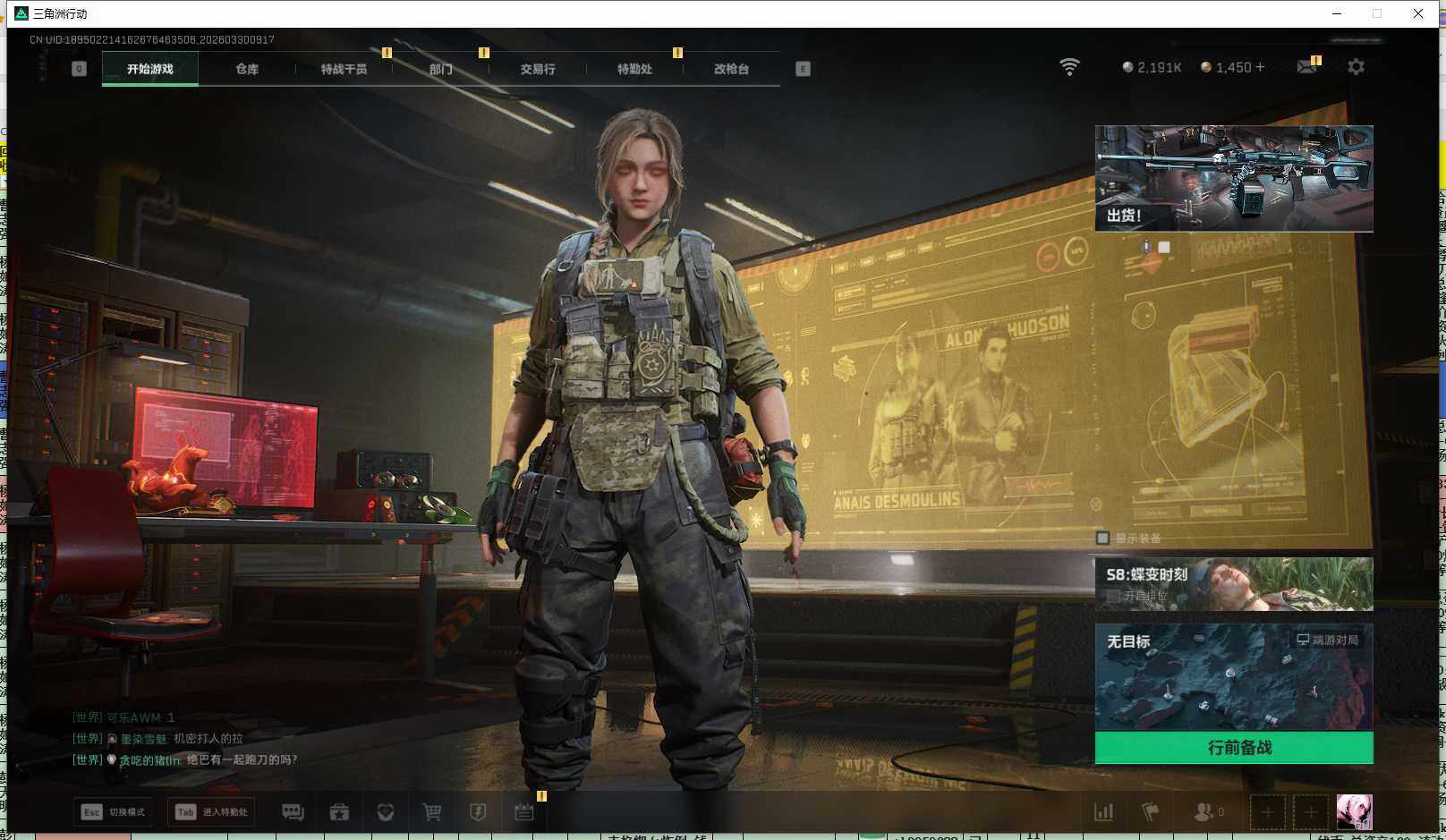Open the chat messages icon in bottom bar
The height and width of the screenshot is (840, 1446).
pyautogui.click(x=293, y=812)
